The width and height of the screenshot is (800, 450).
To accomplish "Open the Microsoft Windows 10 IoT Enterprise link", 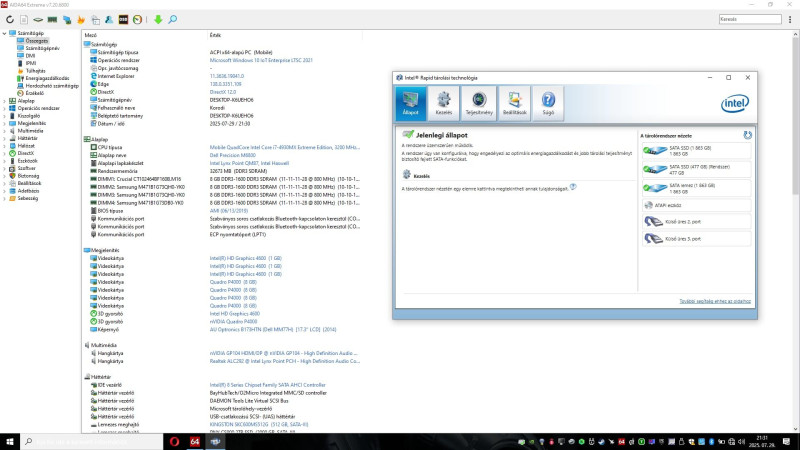I will coord(261,60).
